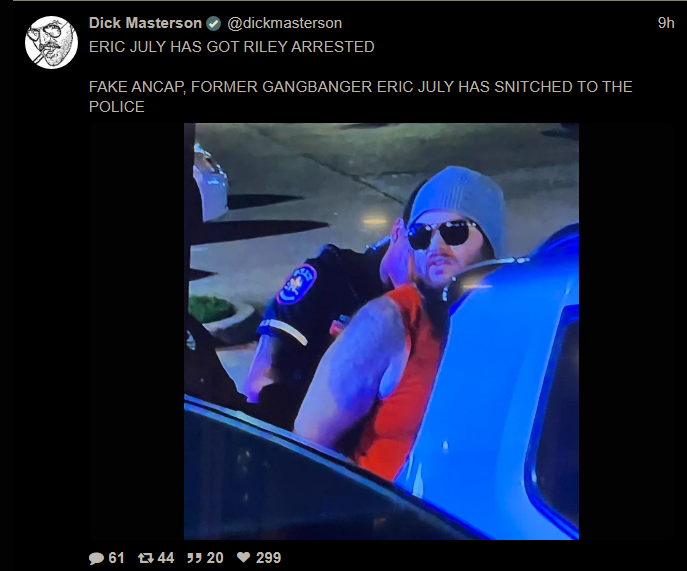
Task: Open the @dickmasterson handle link
Action: pos(284,23)
